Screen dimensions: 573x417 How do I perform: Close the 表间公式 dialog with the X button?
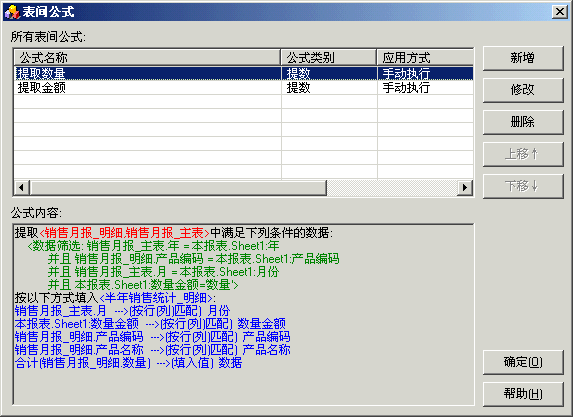pos(559,12)
